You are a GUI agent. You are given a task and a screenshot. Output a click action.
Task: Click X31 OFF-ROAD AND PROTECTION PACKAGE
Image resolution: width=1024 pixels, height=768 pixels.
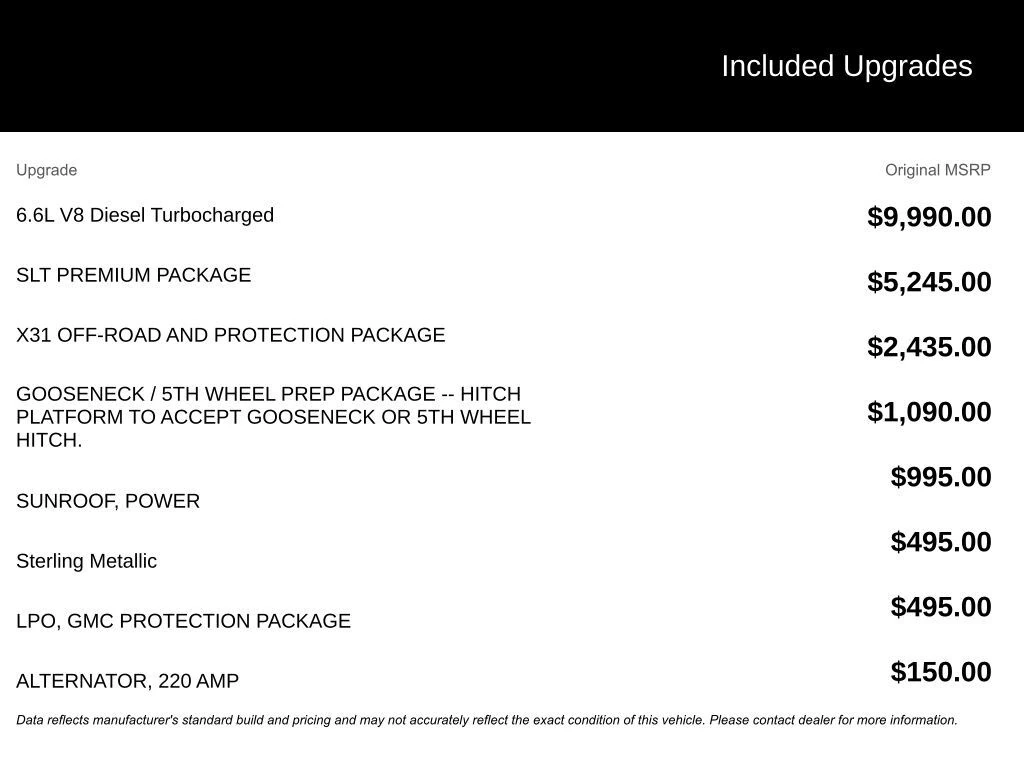pyautogui.click(x=230, y=335)
